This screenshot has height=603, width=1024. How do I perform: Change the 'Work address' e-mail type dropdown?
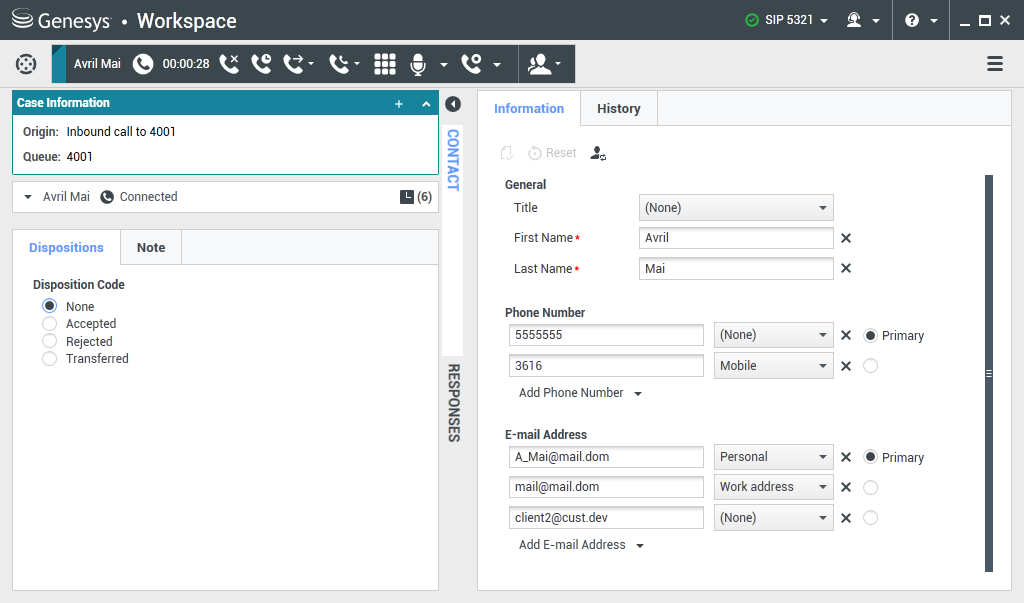click(x=773, y=487)
